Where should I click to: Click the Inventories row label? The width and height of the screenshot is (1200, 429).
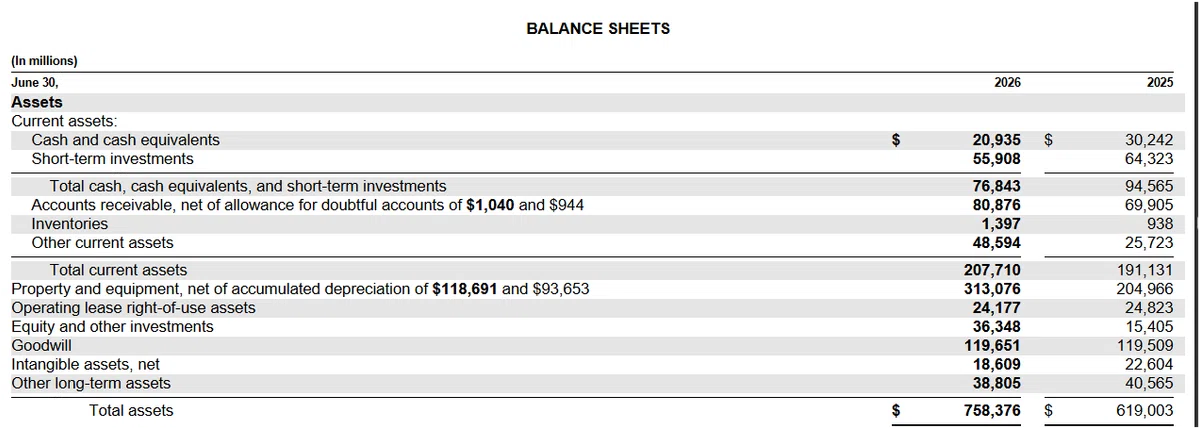tap(70, 224)
